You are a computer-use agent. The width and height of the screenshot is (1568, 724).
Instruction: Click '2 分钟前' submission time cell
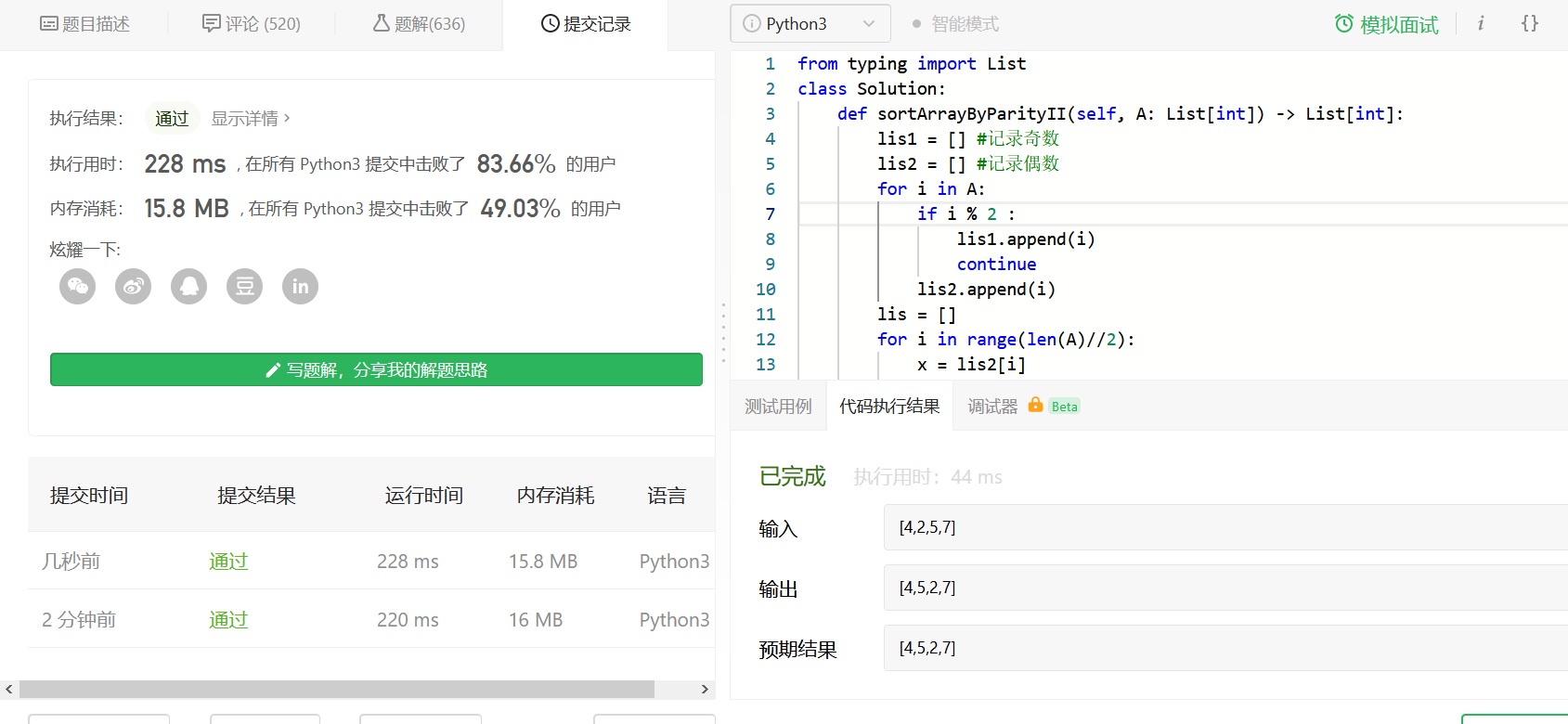(x=79, y=619)
